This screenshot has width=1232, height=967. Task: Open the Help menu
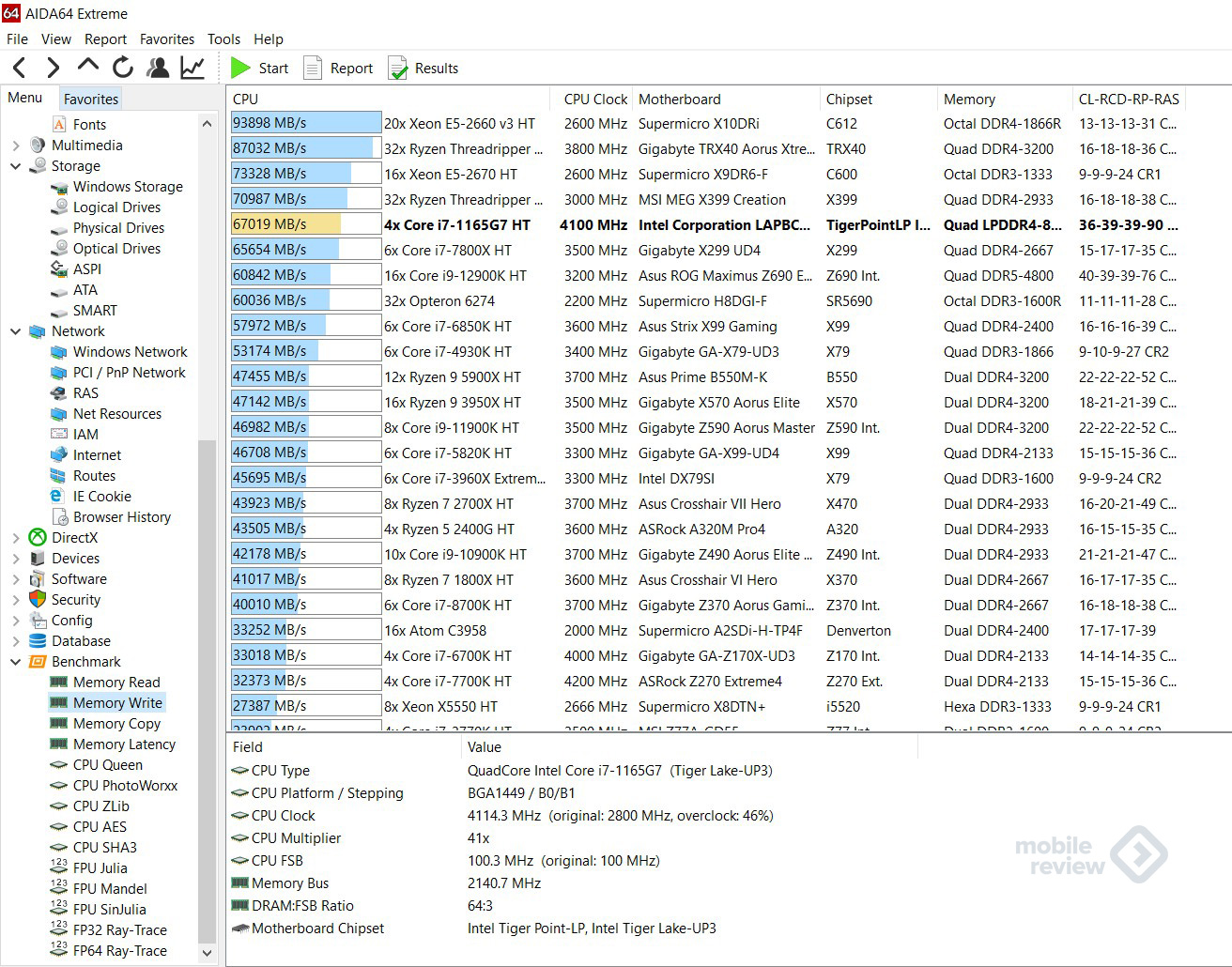[x=269, y=38]
